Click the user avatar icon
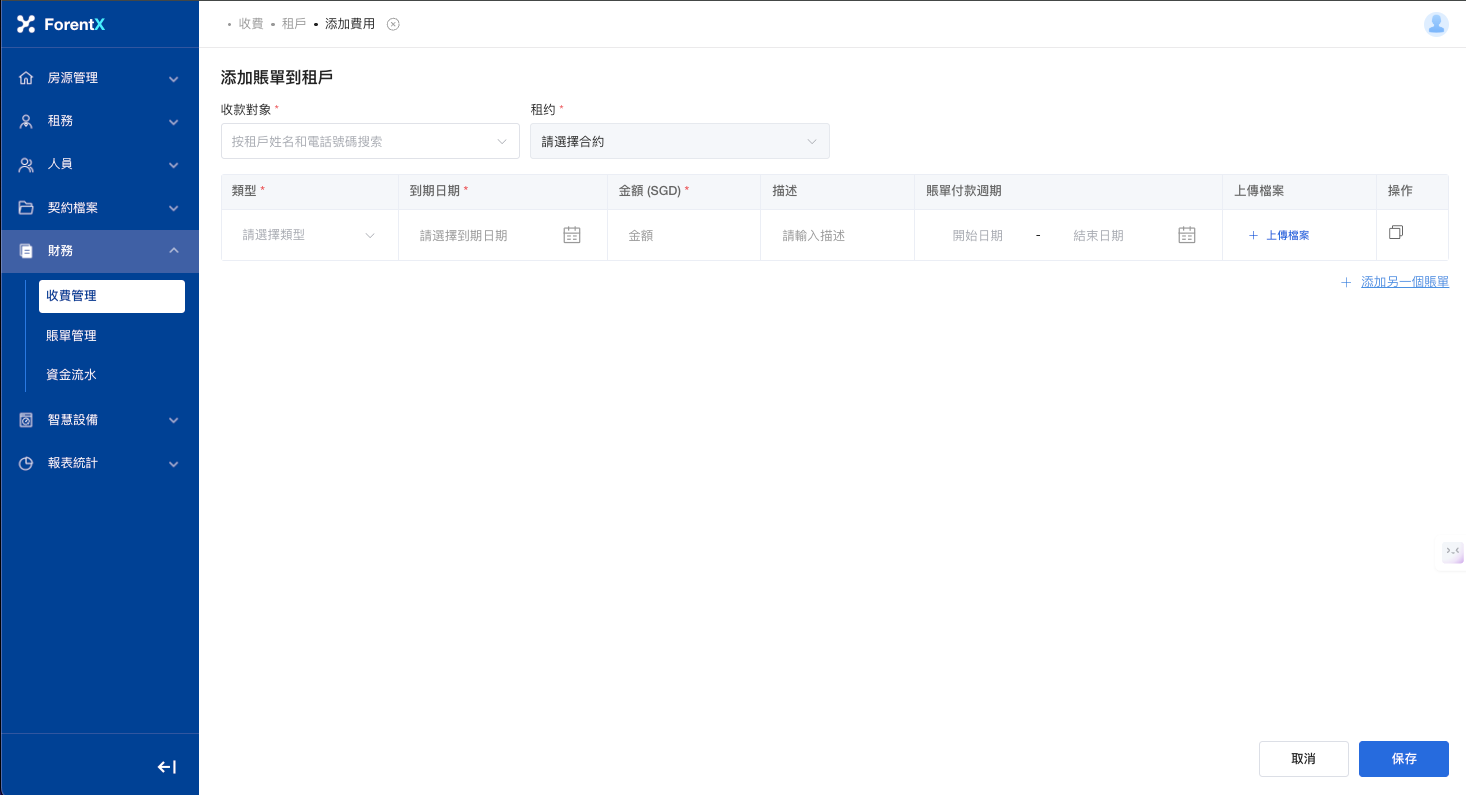Image resolution: width=1466 pixels, height=795 pixels. tap(1436, 24)
